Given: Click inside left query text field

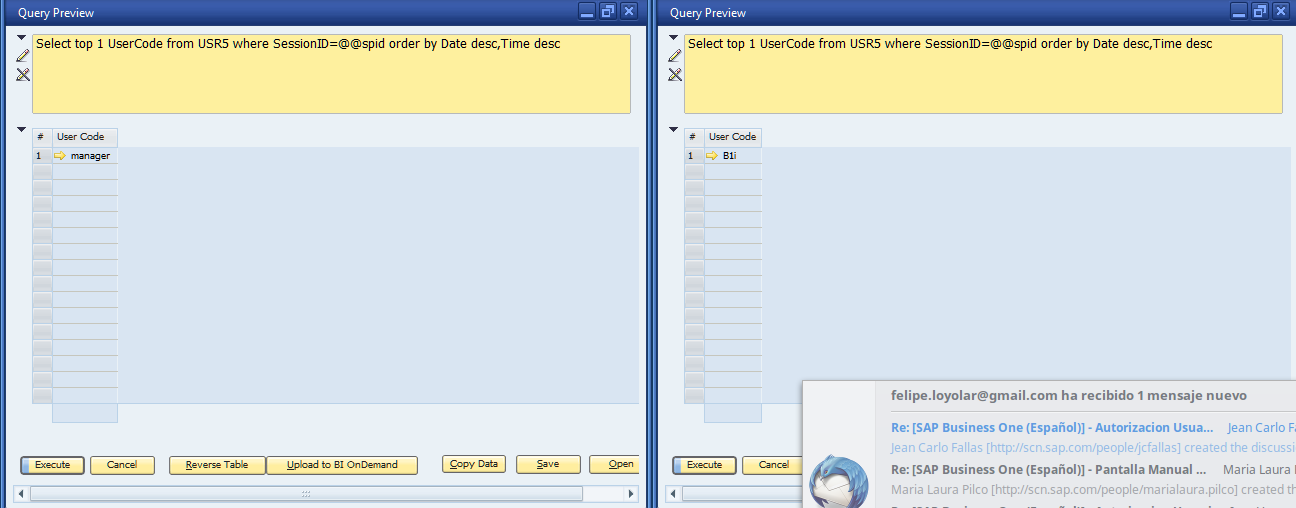Looking at the screenshot, I should coord(331,74).
